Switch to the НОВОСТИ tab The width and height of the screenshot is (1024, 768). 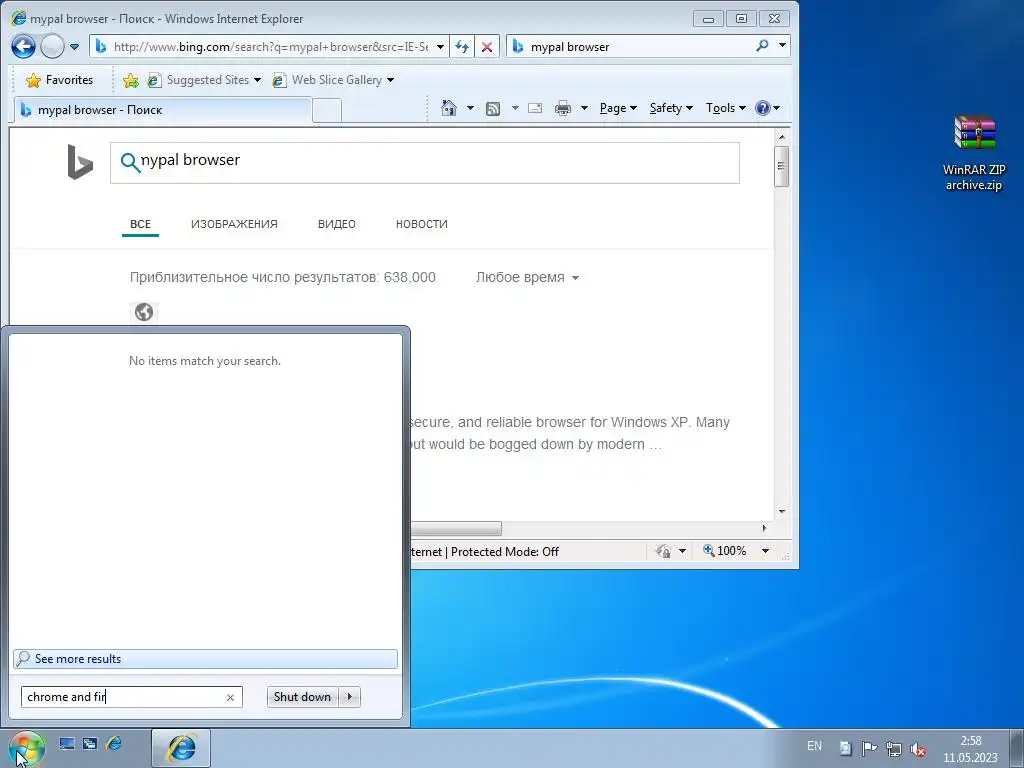click(x=421, y=224)
